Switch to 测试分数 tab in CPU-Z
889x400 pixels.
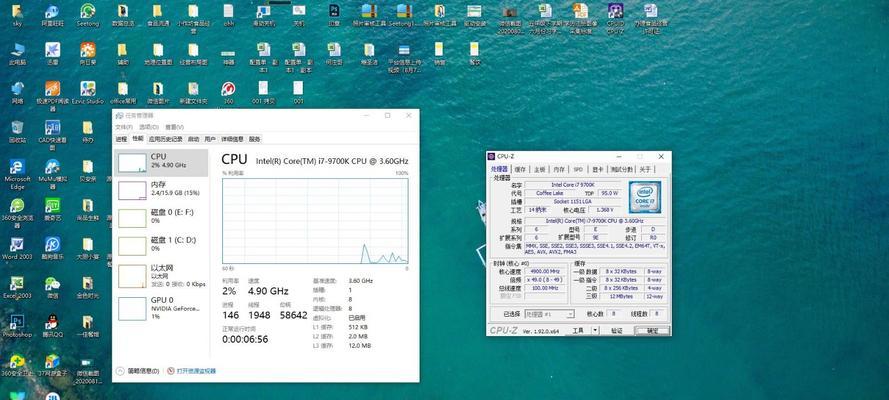(x=621, y=169)
